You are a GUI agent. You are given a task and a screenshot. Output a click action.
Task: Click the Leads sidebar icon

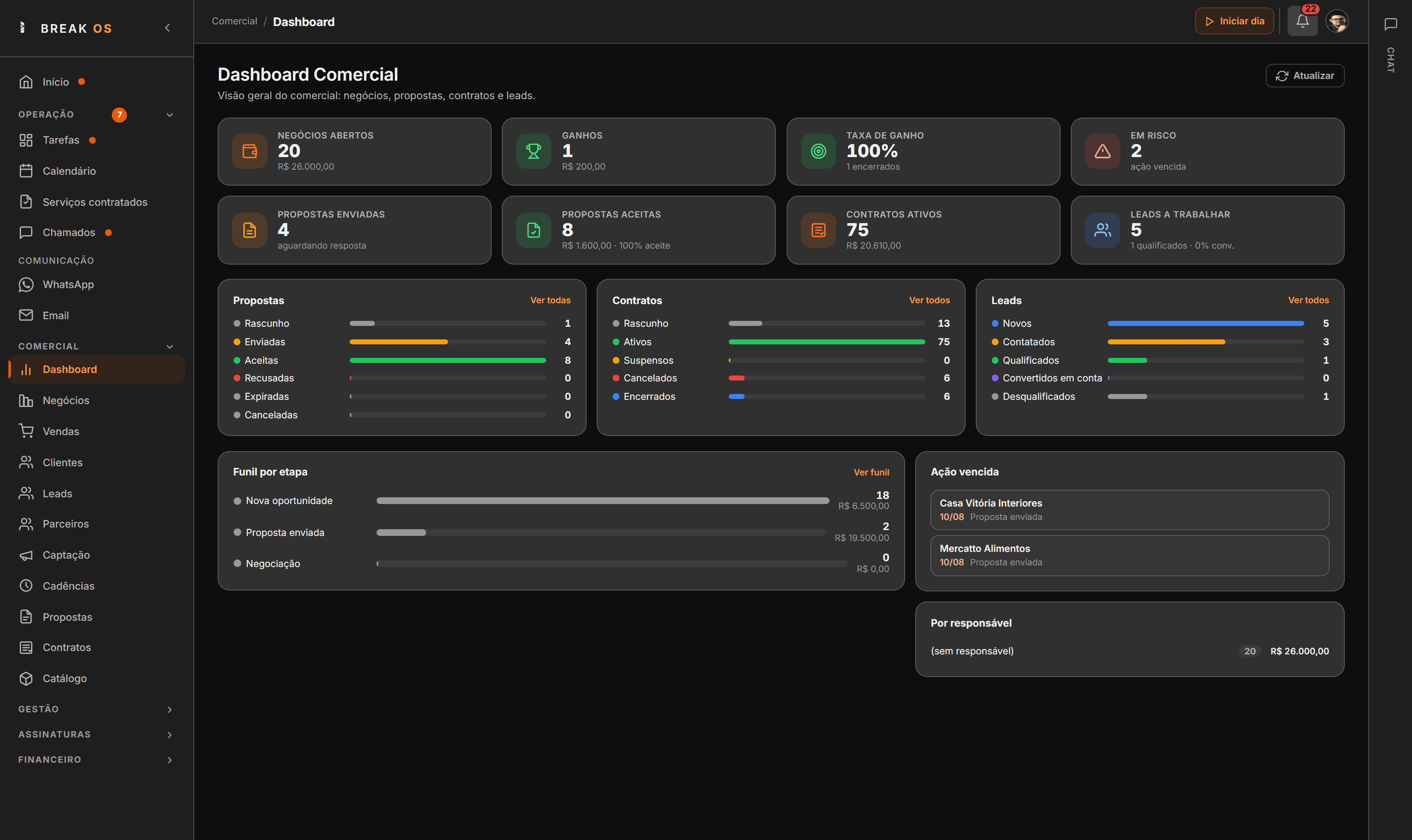26,493
